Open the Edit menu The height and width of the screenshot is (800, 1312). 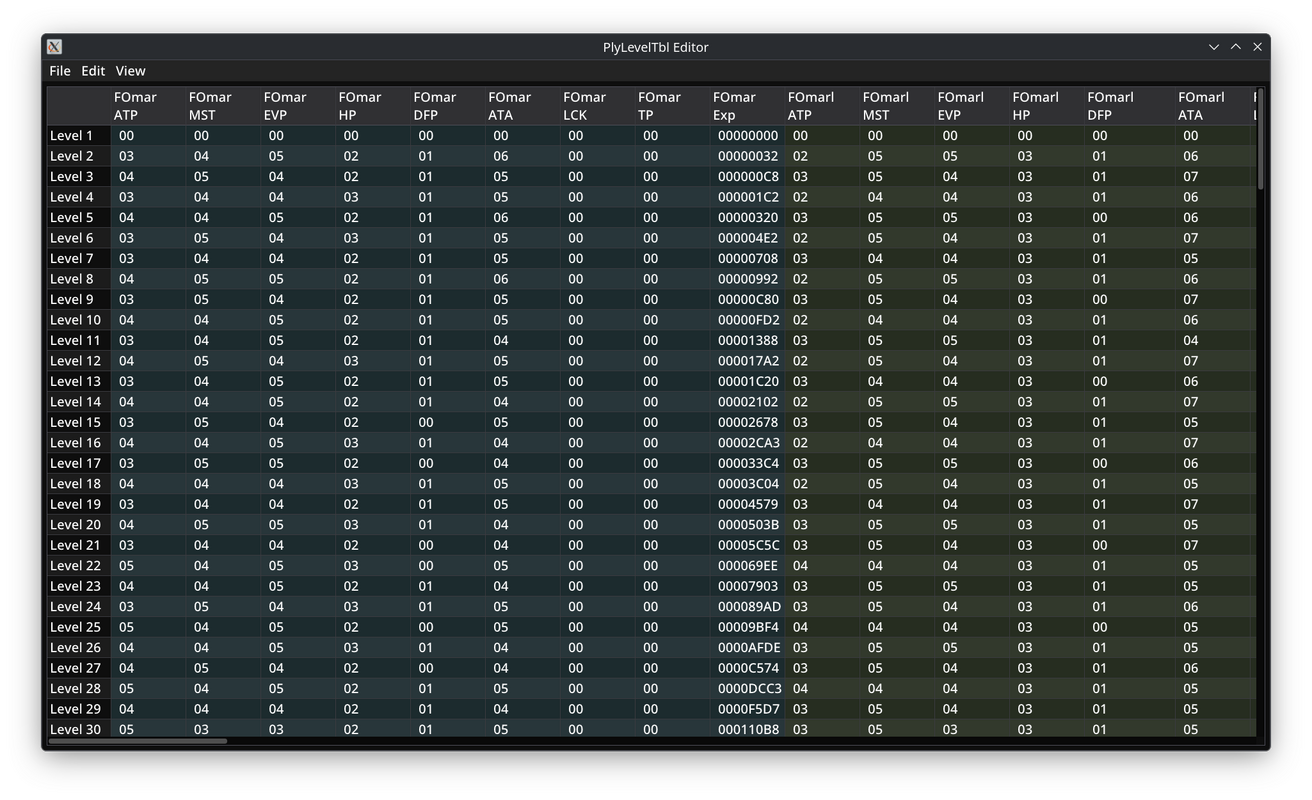(x=93, y=71)
